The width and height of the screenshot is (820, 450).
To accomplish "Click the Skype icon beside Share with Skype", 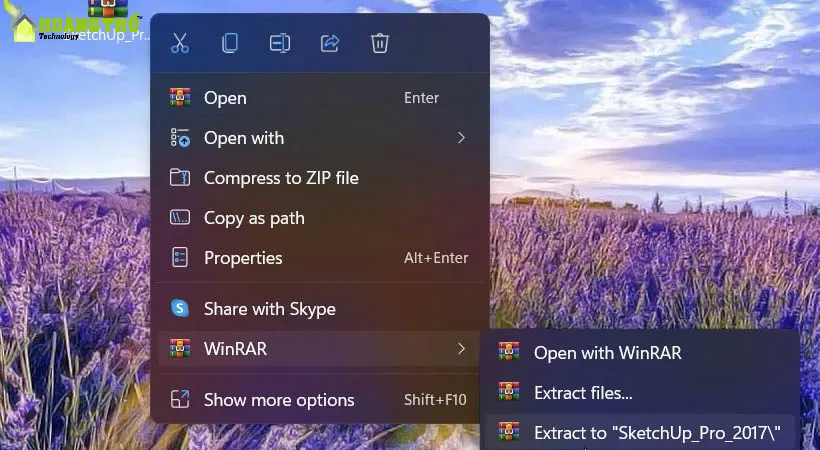I will pos(180,309).
